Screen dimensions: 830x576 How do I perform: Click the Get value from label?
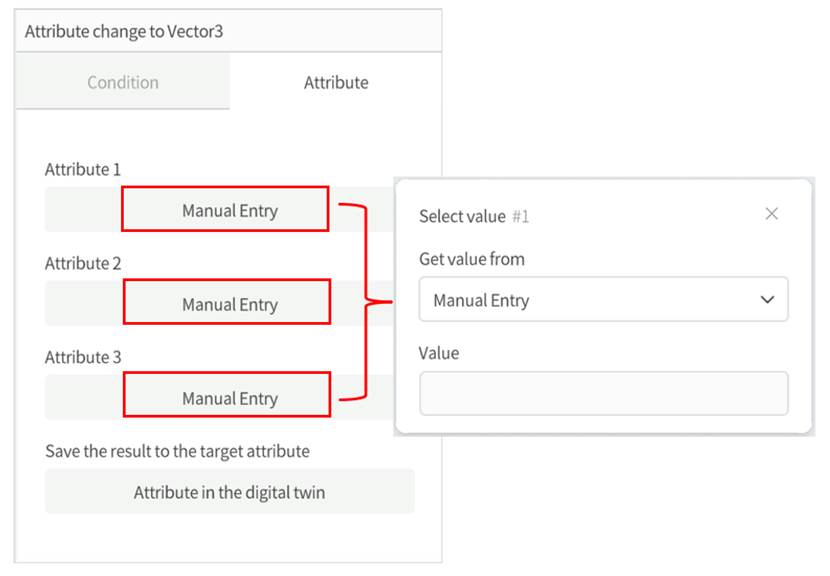pos(472,259)
